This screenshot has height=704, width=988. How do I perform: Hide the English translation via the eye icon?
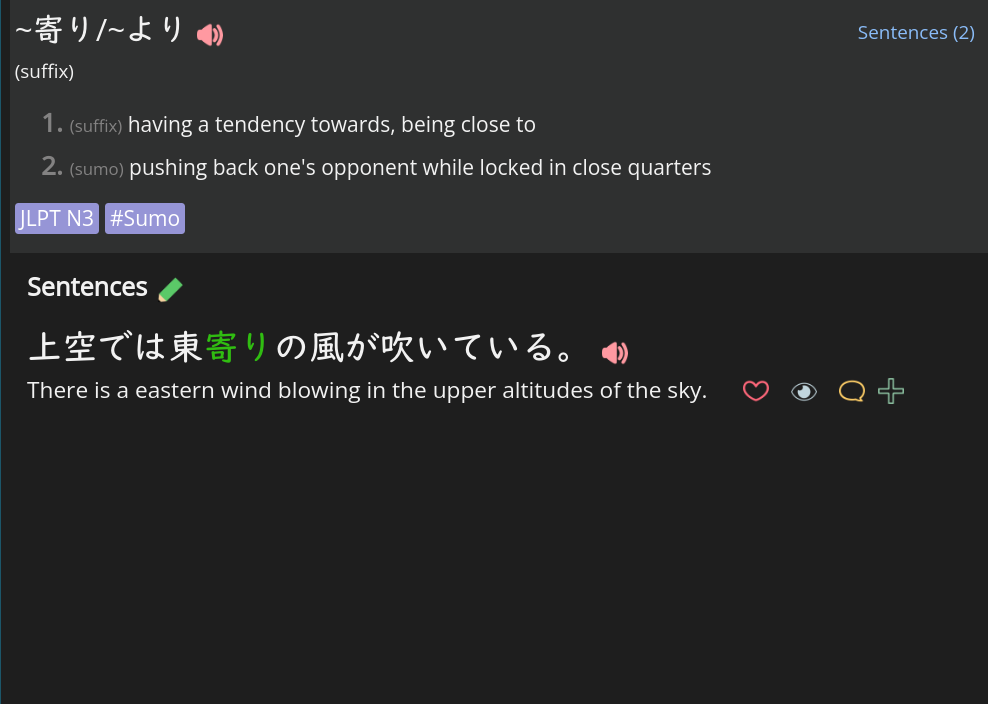point(803,391)
